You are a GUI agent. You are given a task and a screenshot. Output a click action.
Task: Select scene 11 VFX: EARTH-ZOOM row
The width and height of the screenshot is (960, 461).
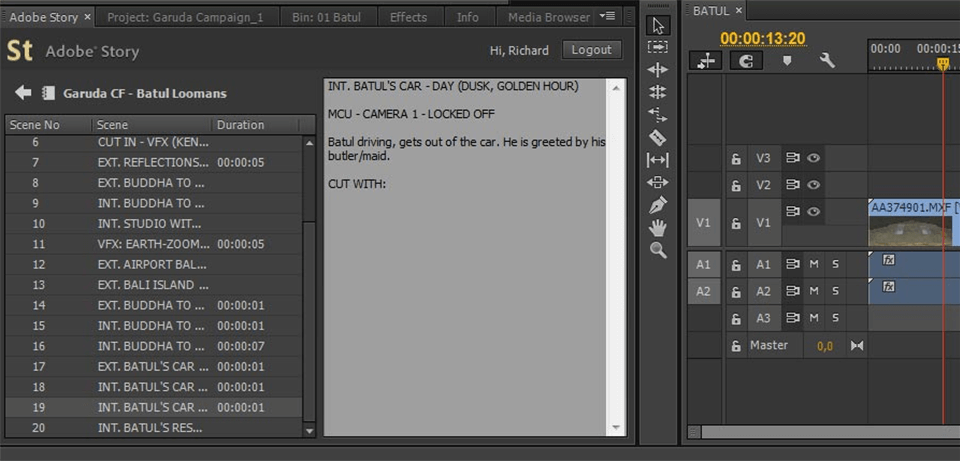tap(154, 244)
